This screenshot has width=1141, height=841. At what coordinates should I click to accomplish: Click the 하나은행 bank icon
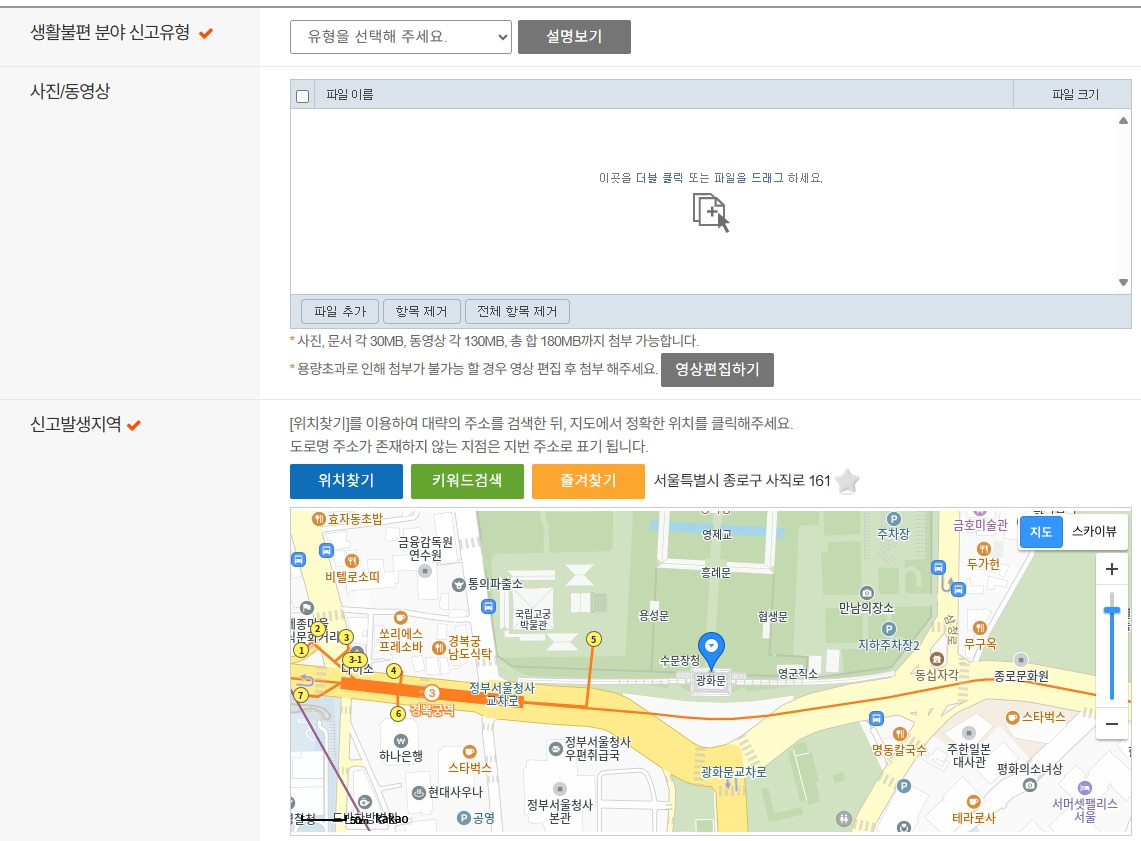(x=400, y=741)
